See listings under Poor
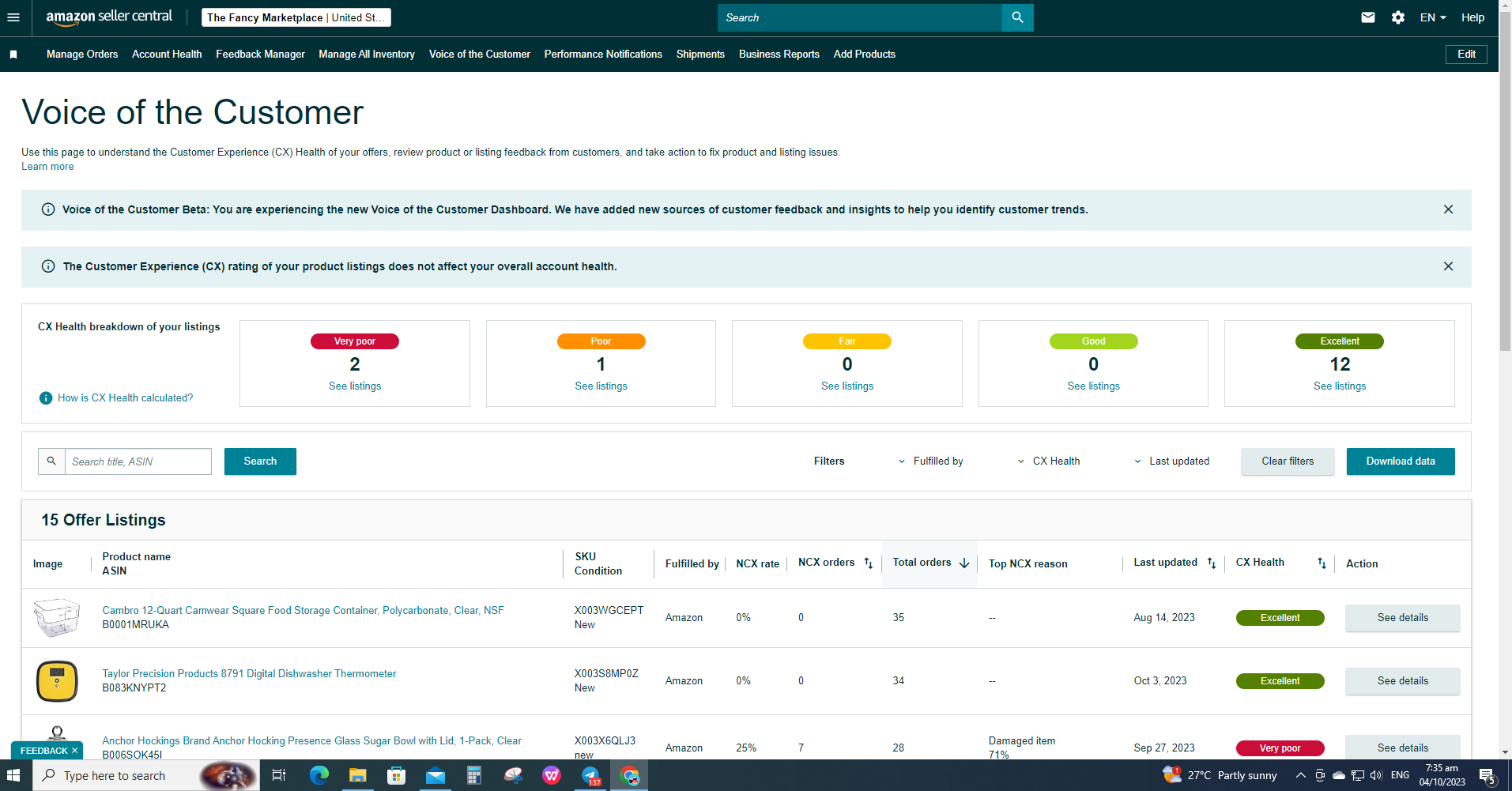This screenshot has height=791, width=1512. click(601, 386)
